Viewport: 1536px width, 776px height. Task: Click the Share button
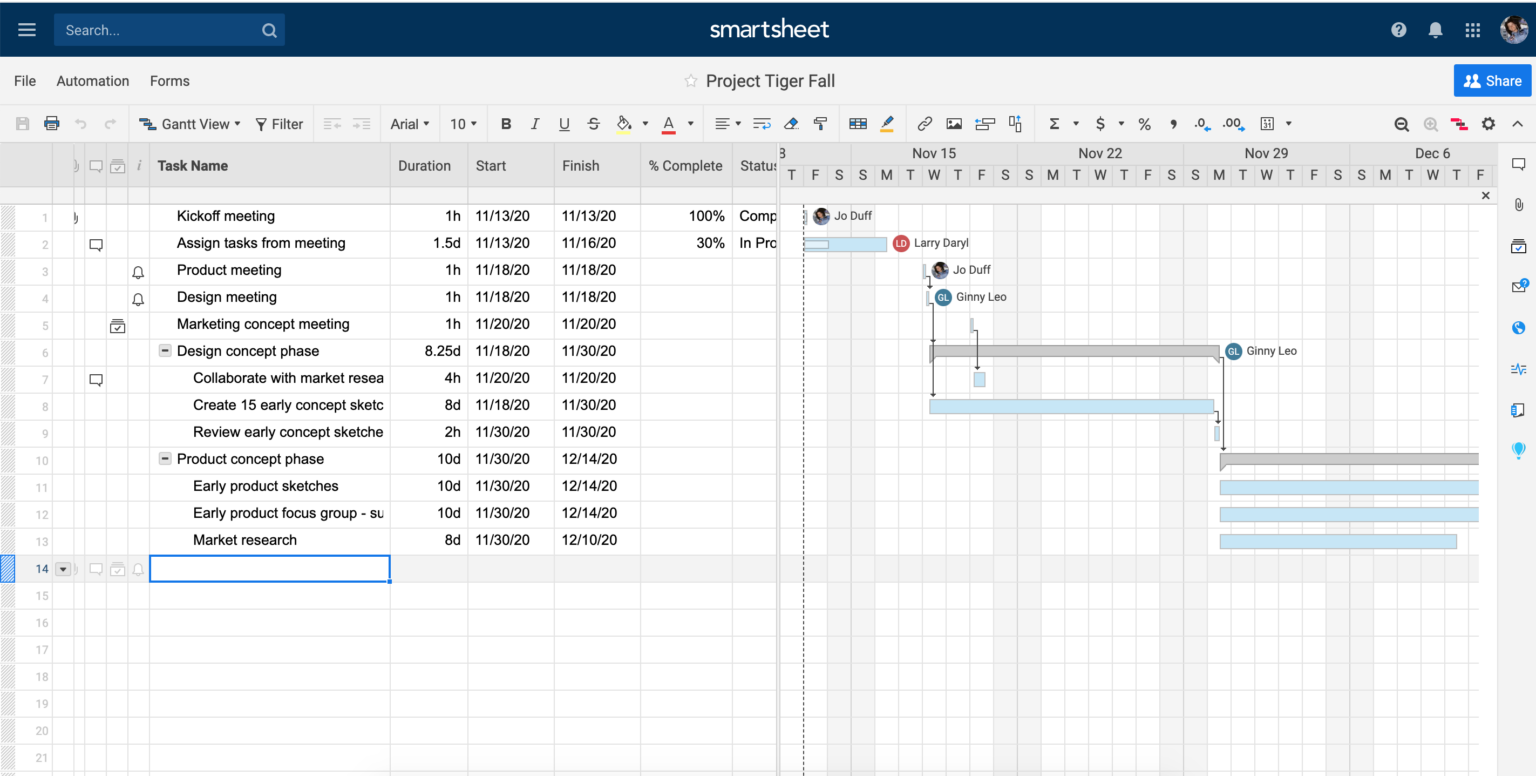[x=1492, y=81]
